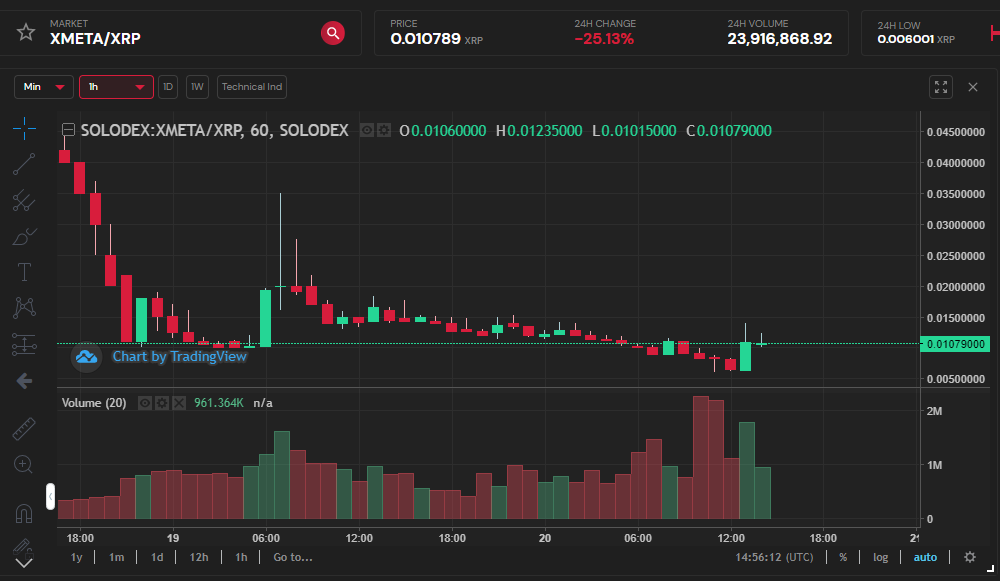Open the Technical Ind panel

251,87
